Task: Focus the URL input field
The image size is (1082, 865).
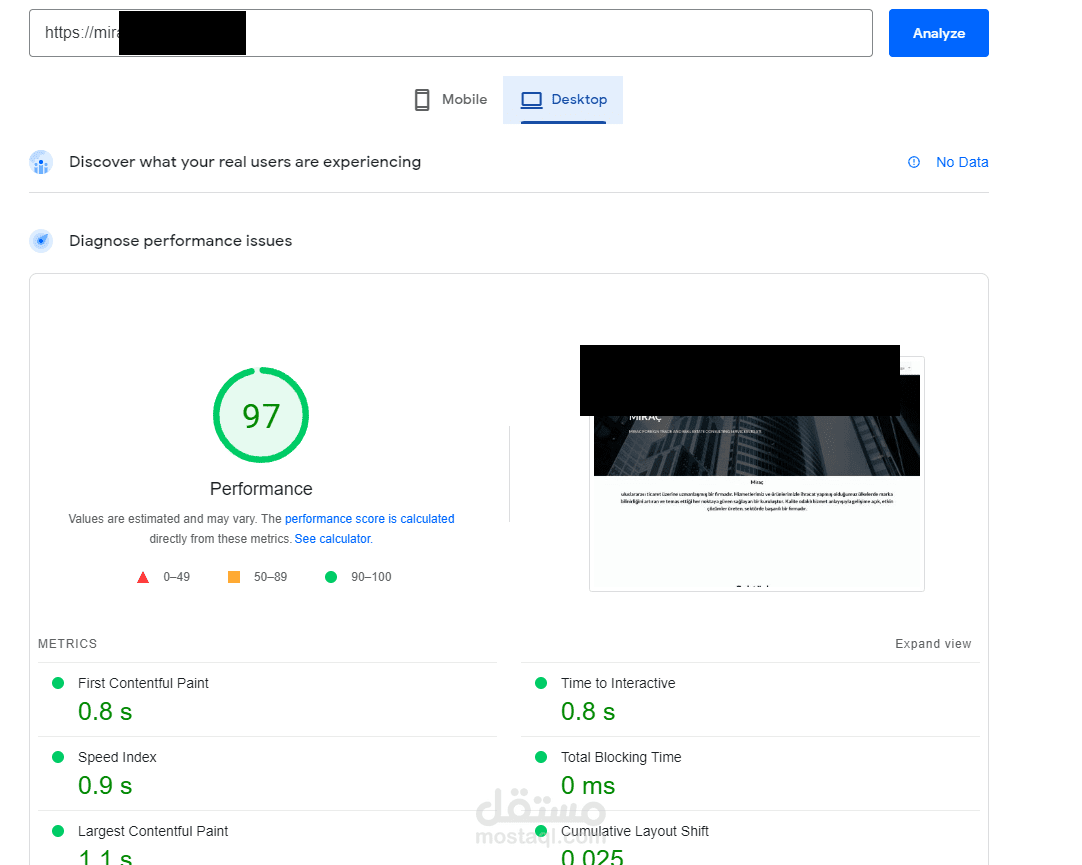Action: pos(451,33)
